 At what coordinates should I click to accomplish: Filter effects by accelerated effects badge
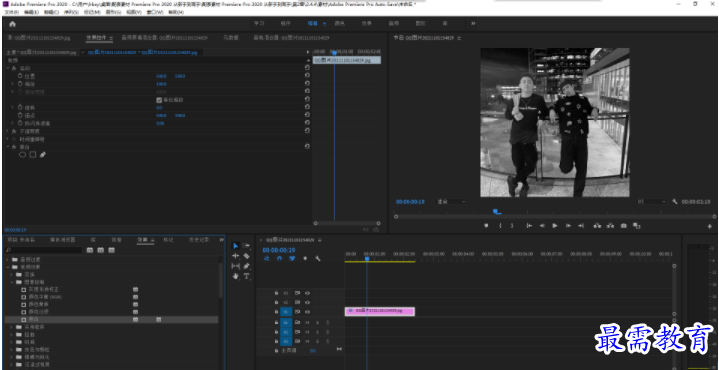coord(90,250)
